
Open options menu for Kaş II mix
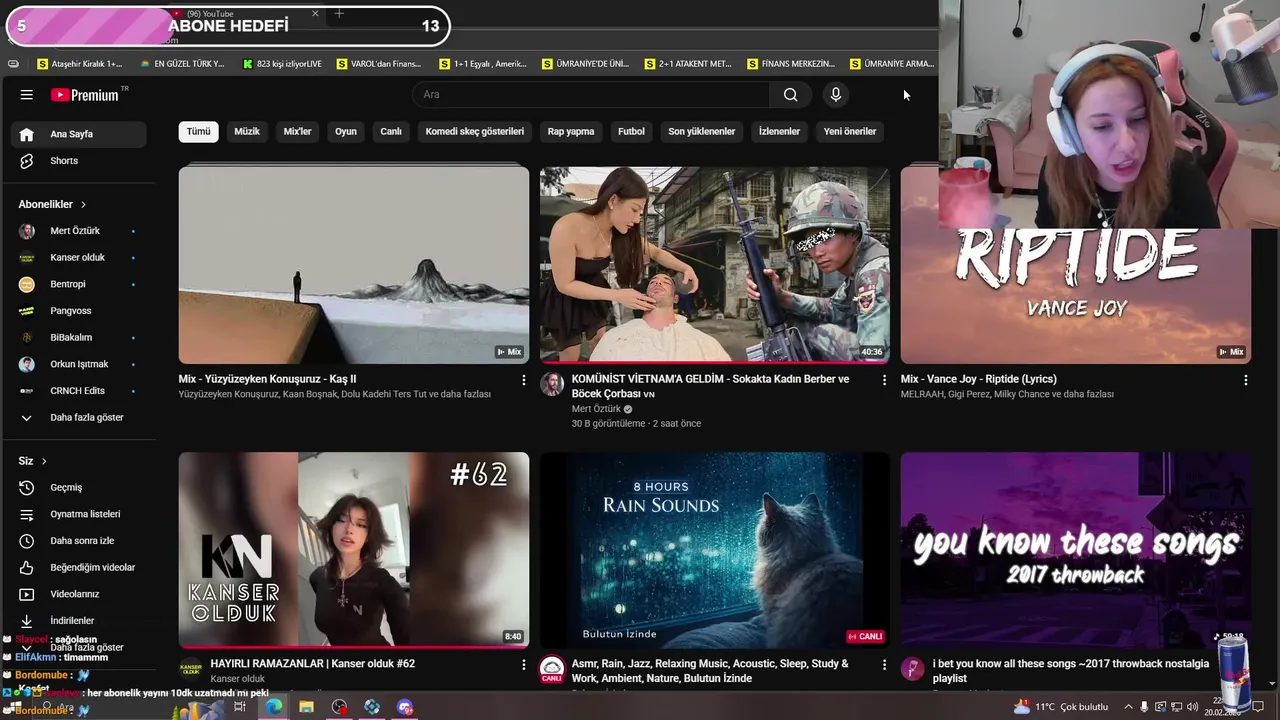click(x=523, y=380)
